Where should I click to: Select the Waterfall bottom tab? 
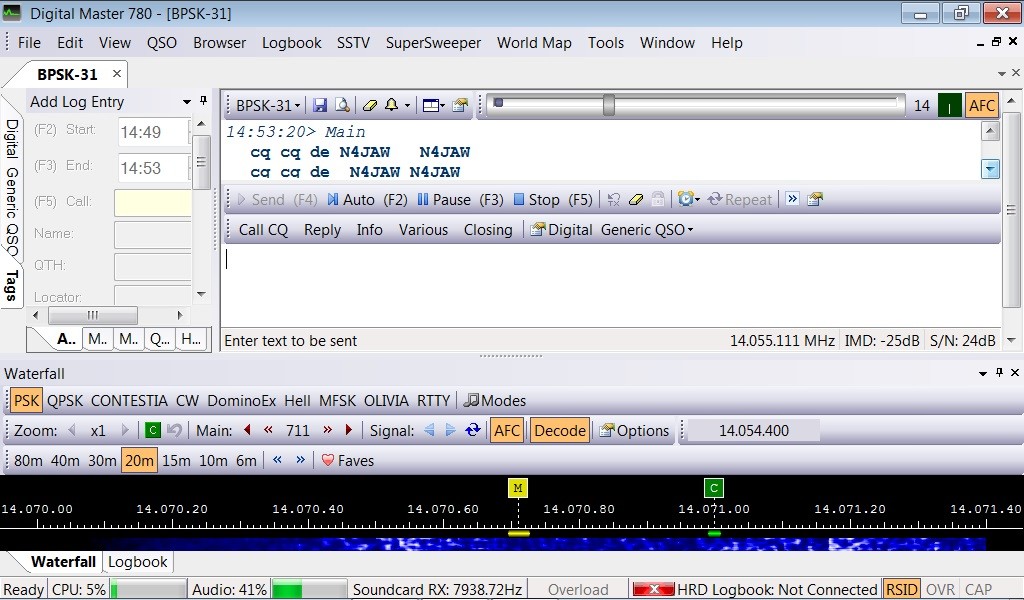coord(63,561)
